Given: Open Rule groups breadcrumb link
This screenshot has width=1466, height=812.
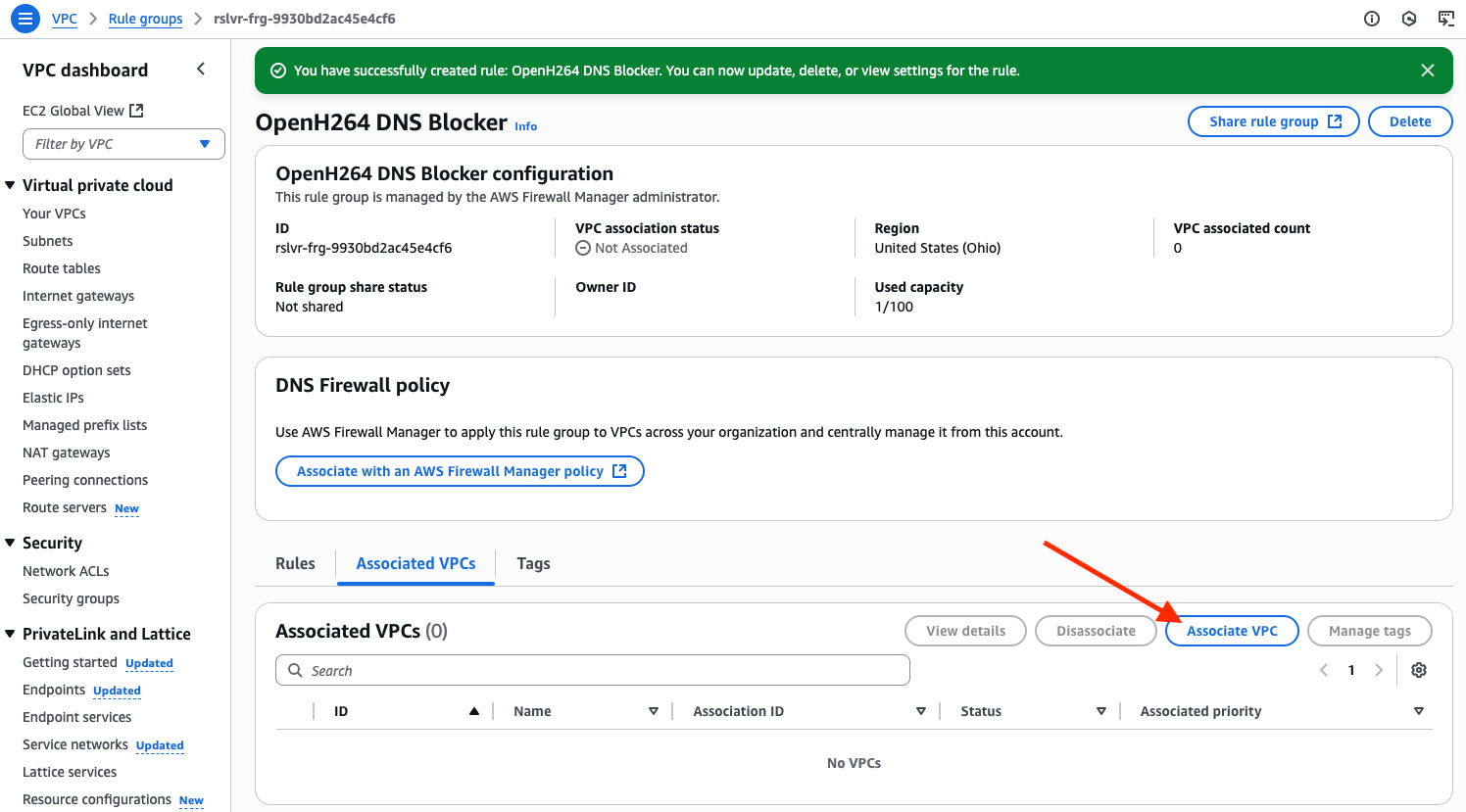Looking at the screenshot, I should pyautogui.click(x=145, y=19).
